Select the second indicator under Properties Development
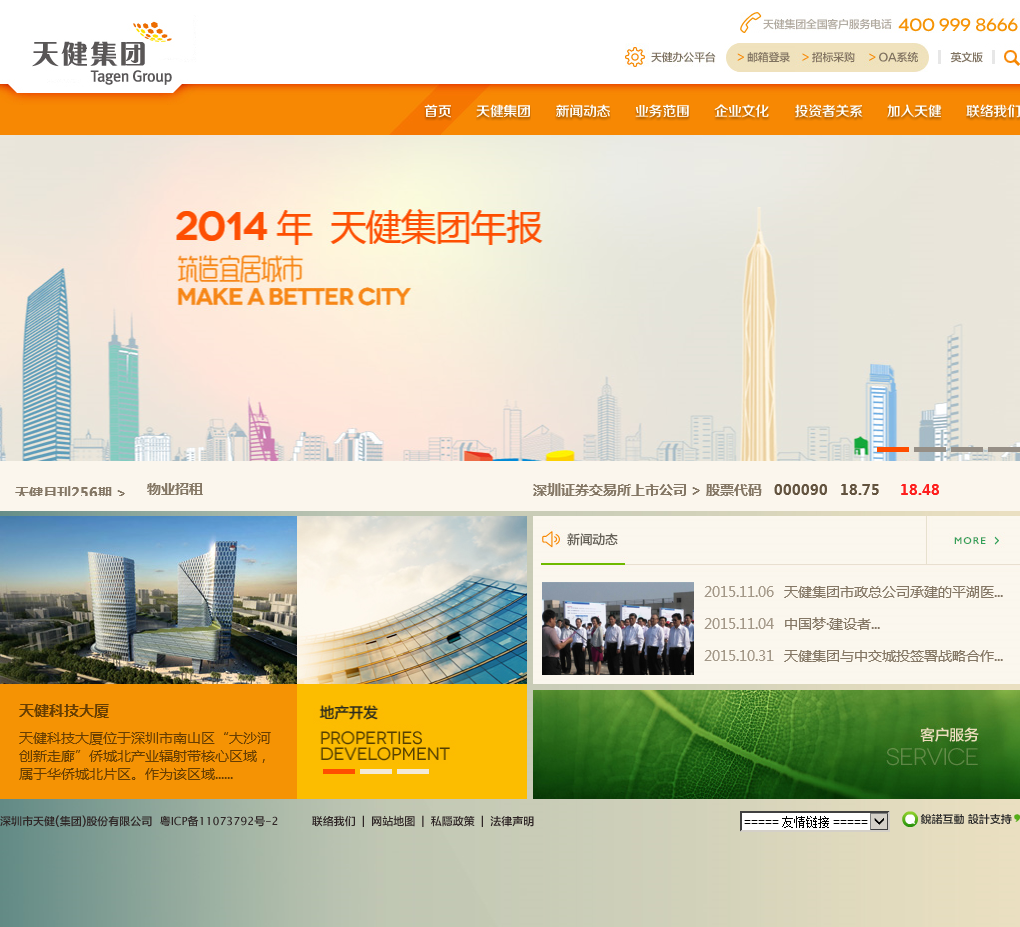 tap(376, 771)
